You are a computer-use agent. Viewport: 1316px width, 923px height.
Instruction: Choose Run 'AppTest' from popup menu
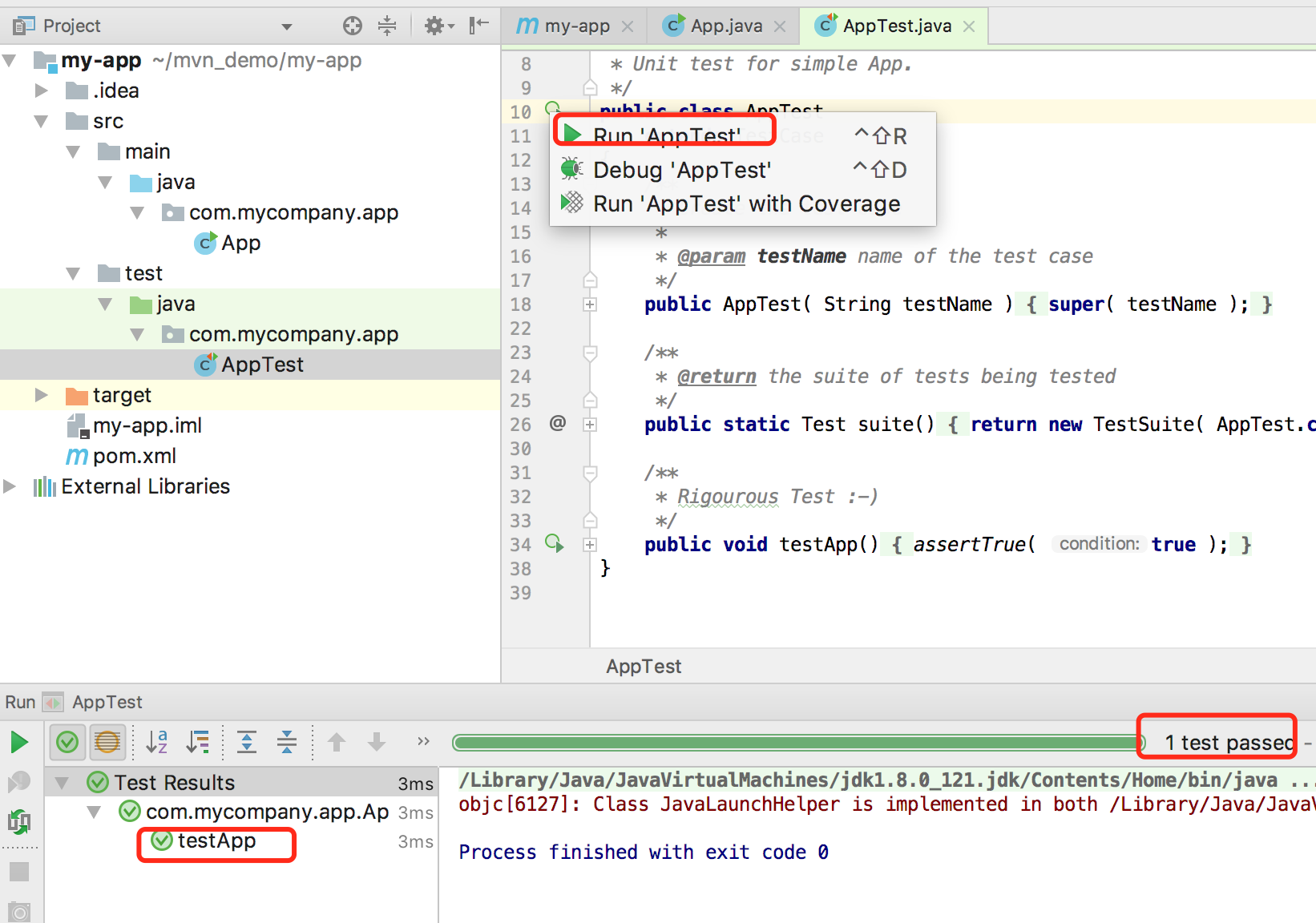(x=743, y=135)
